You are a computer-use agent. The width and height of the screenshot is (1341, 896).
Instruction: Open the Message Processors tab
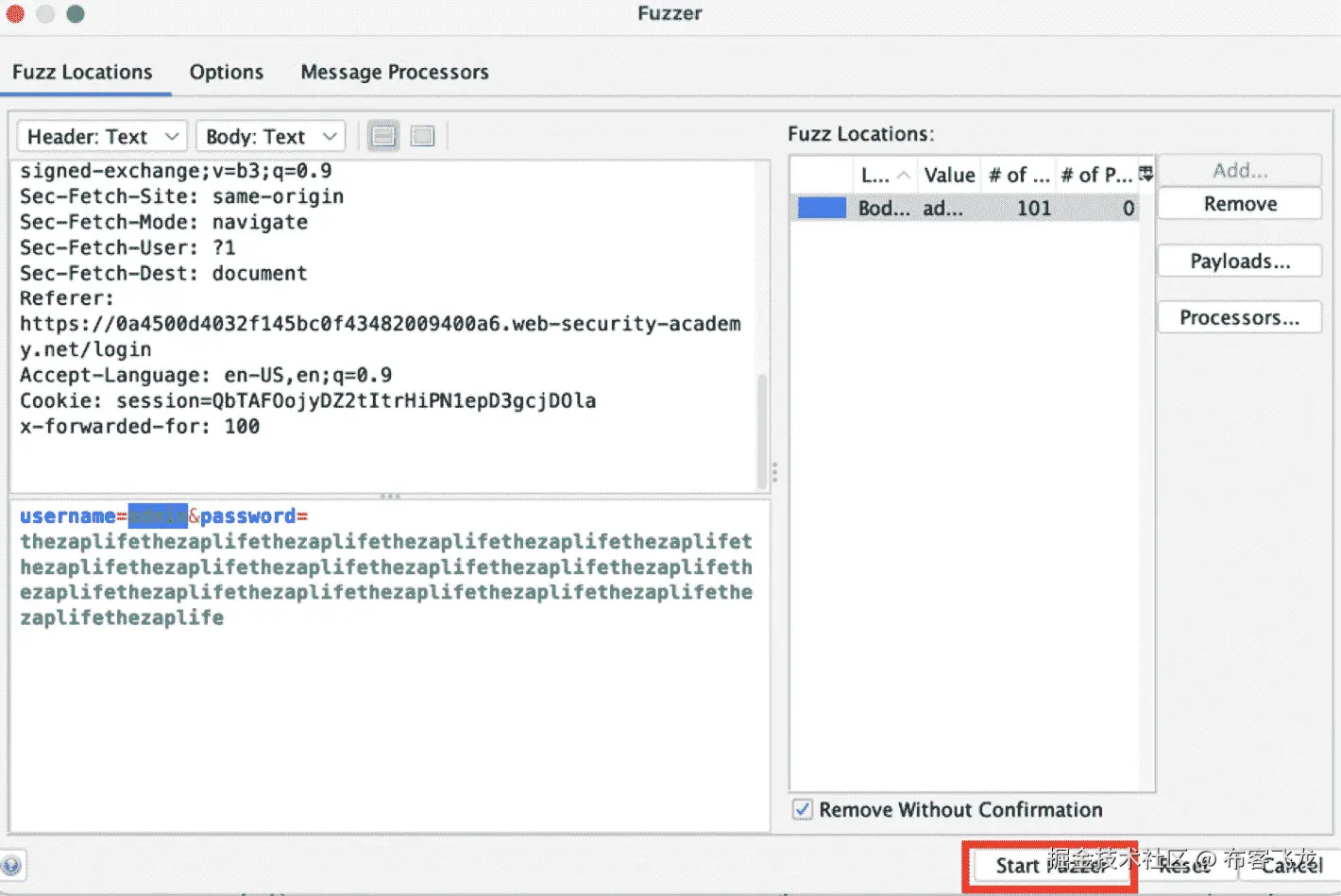coord(394,72)
